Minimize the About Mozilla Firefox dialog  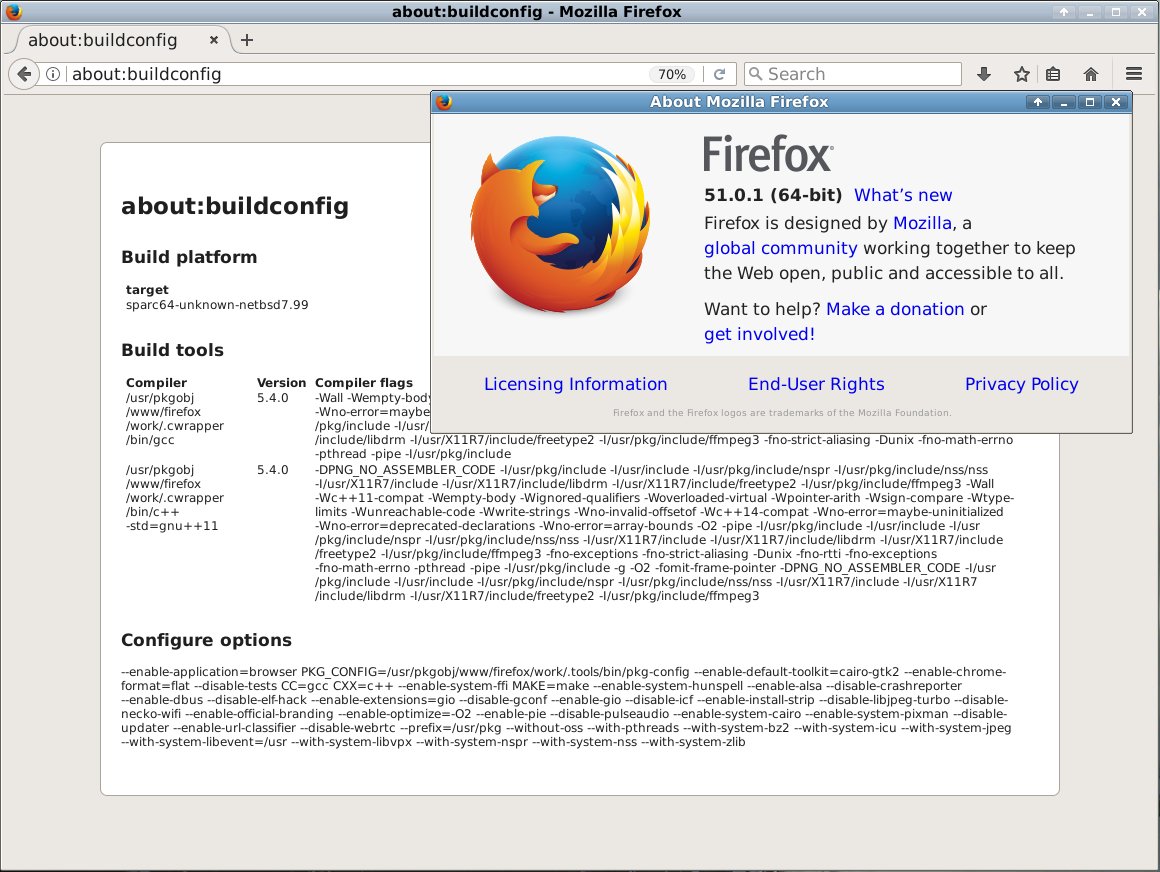1064,102
